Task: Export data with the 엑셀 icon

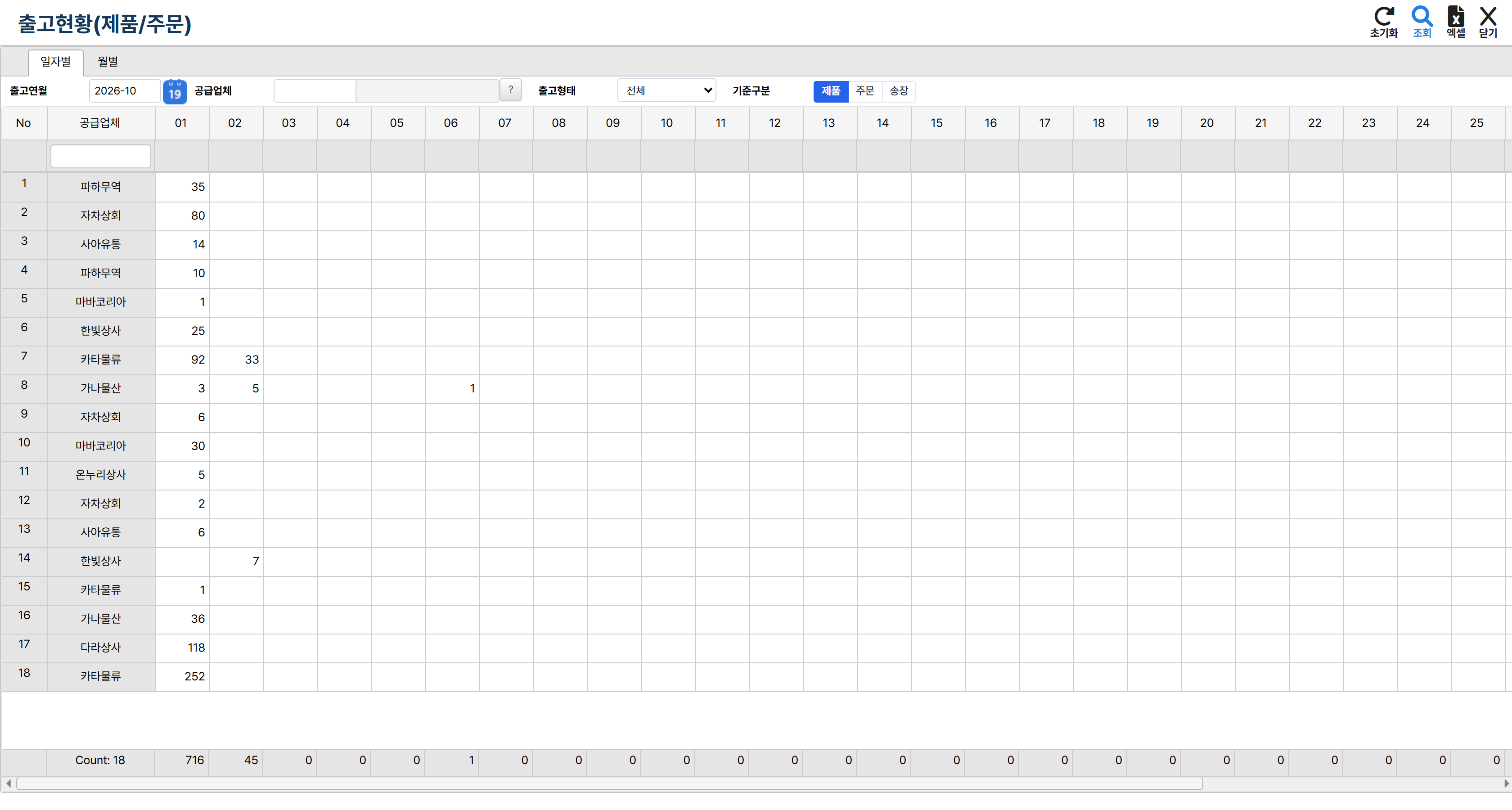Action: (1456, 22)
